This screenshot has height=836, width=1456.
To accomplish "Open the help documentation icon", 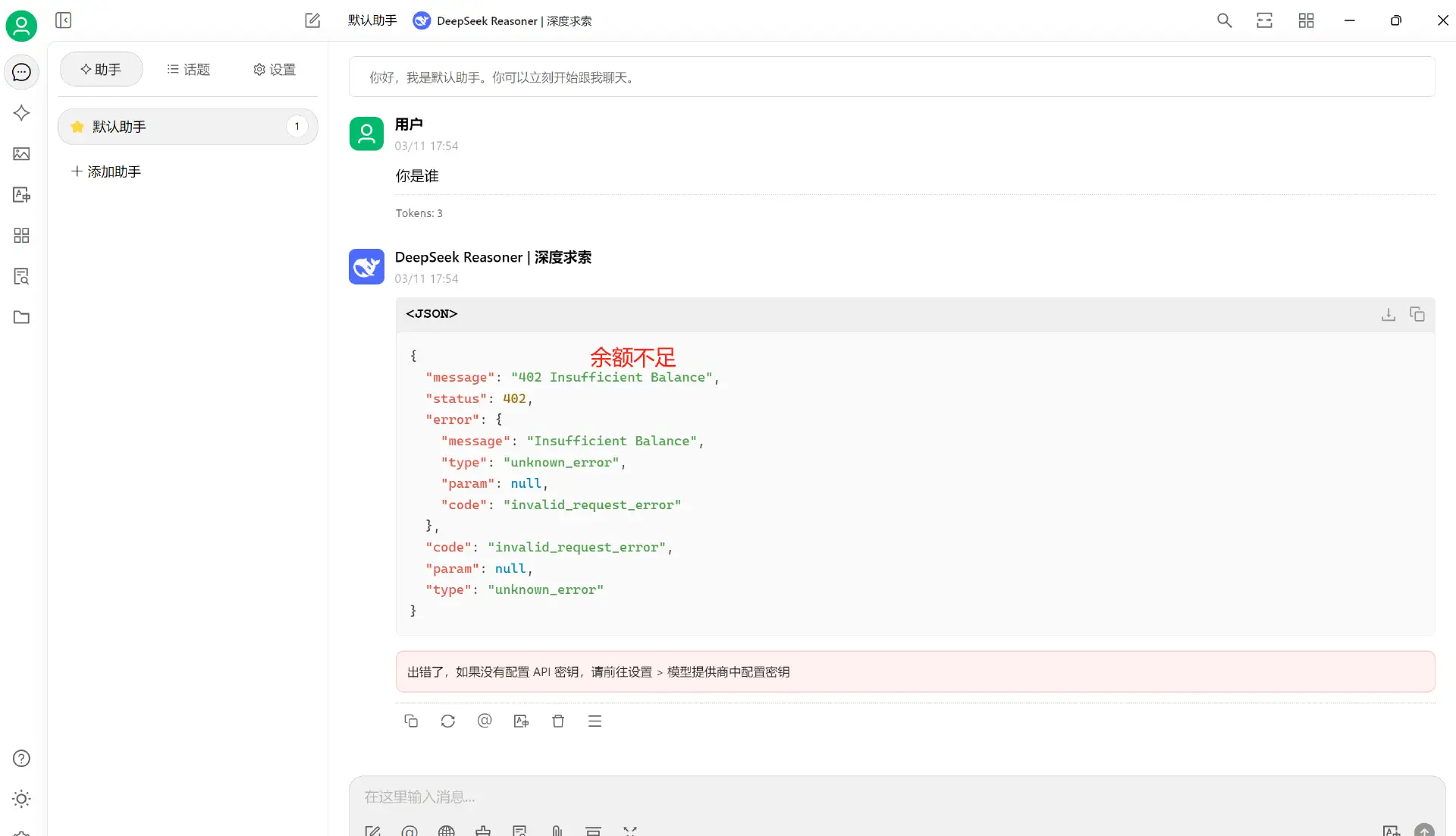I will 21,759.
